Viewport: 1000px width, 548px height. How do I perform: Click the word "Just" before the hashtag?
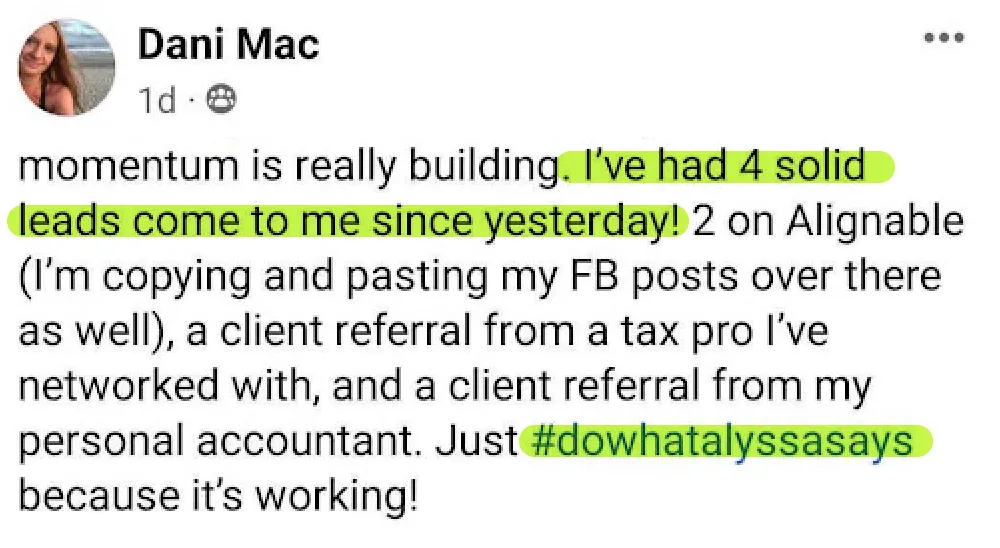[x=476, y=441]
